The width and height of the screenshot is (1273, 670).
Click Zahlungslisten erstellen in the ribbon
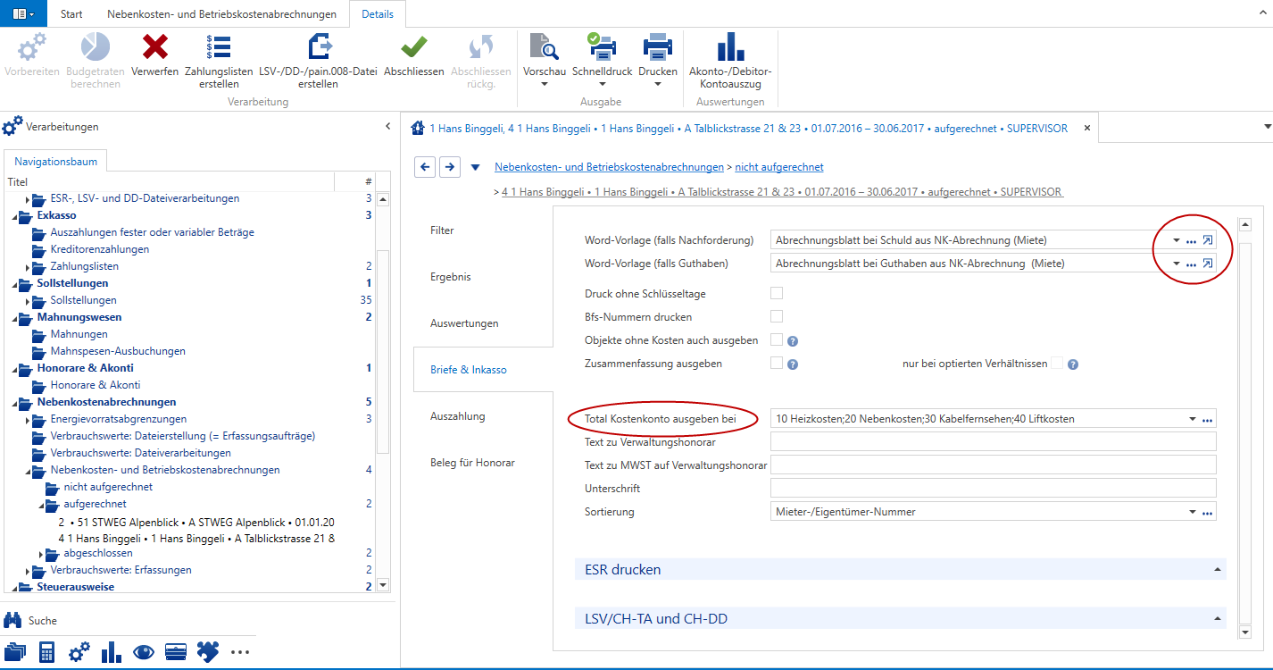tap(219, 60)
